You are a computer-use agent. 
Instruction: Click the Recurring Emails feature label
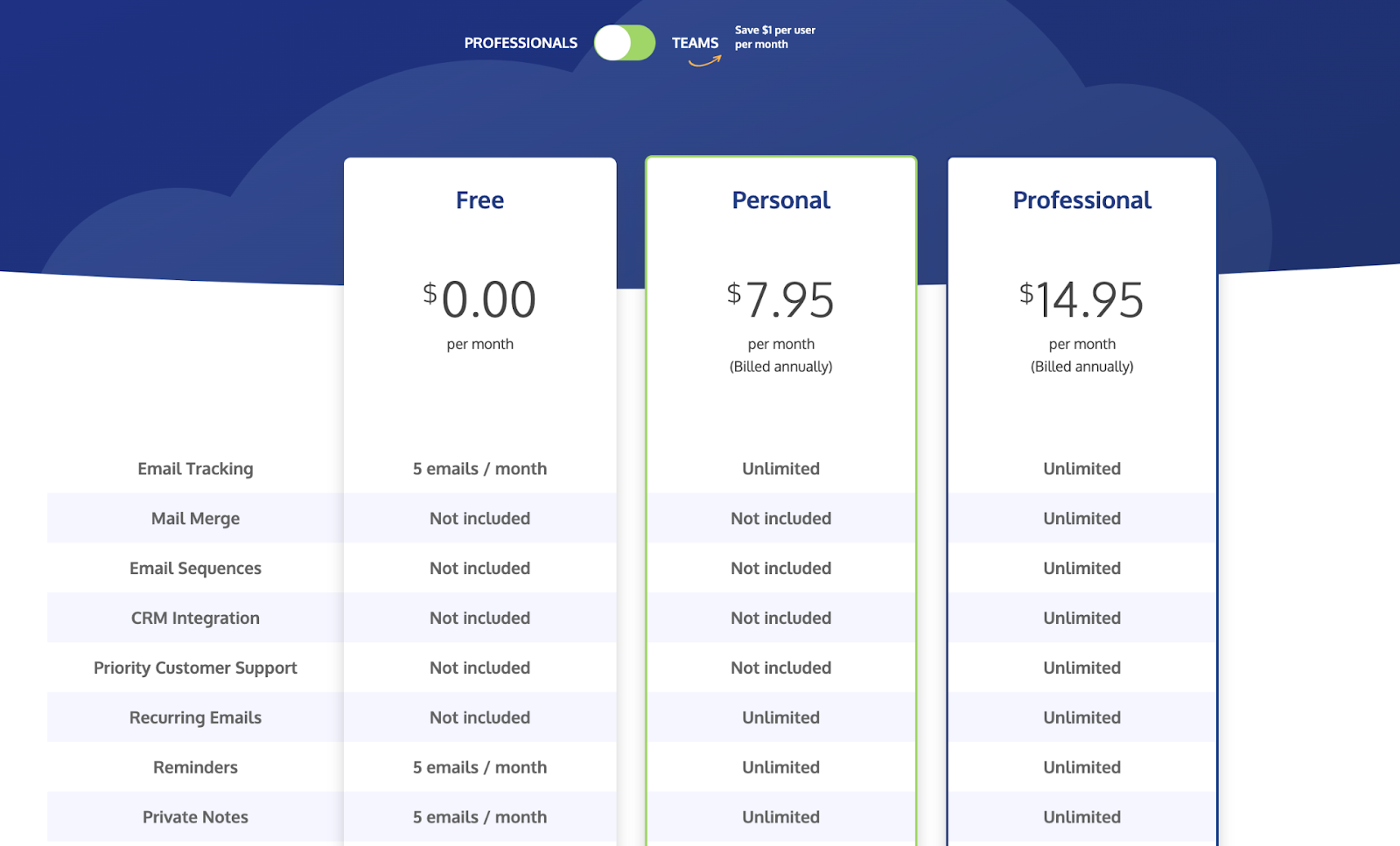195,718
